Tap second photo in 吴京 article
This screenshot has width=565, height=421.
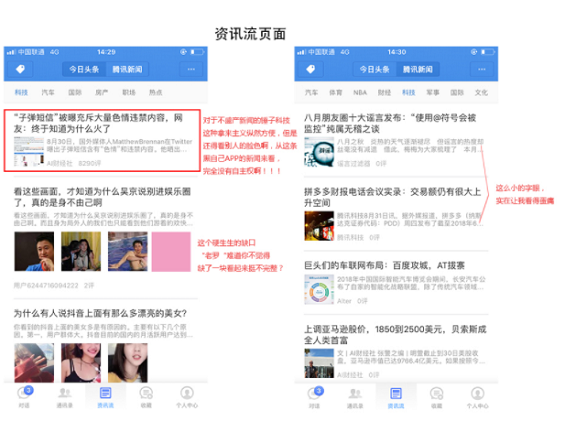click(81, 252)
